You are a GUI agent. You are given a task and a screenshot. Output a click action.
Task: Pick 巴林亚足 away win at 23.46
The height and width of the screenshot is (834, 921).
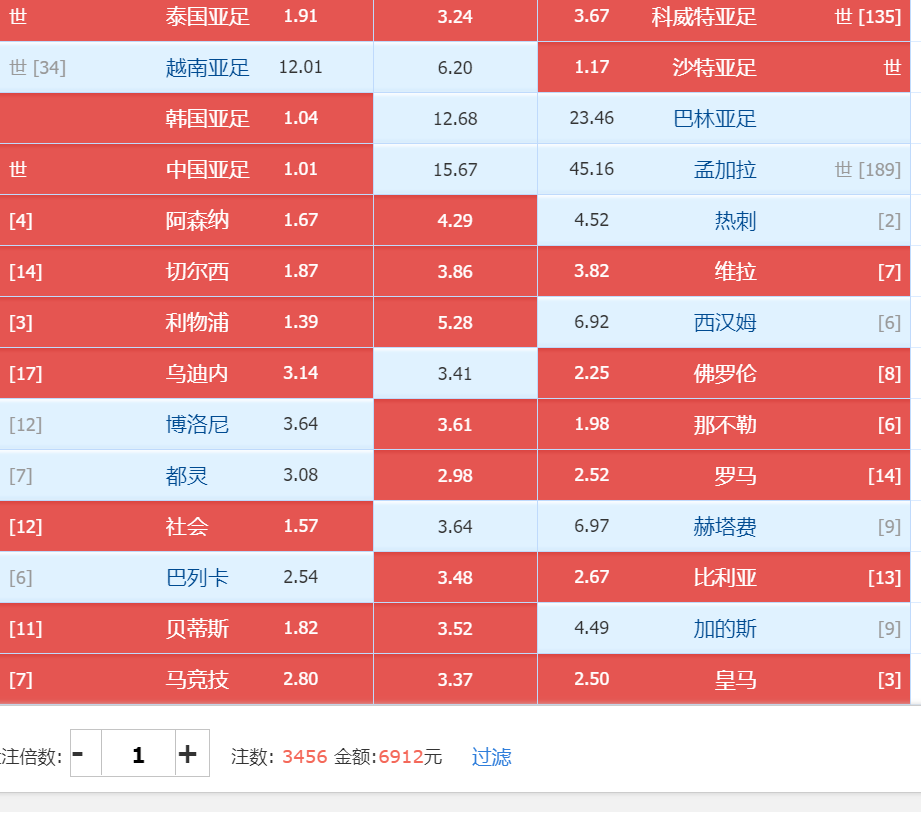pos(724,119)
